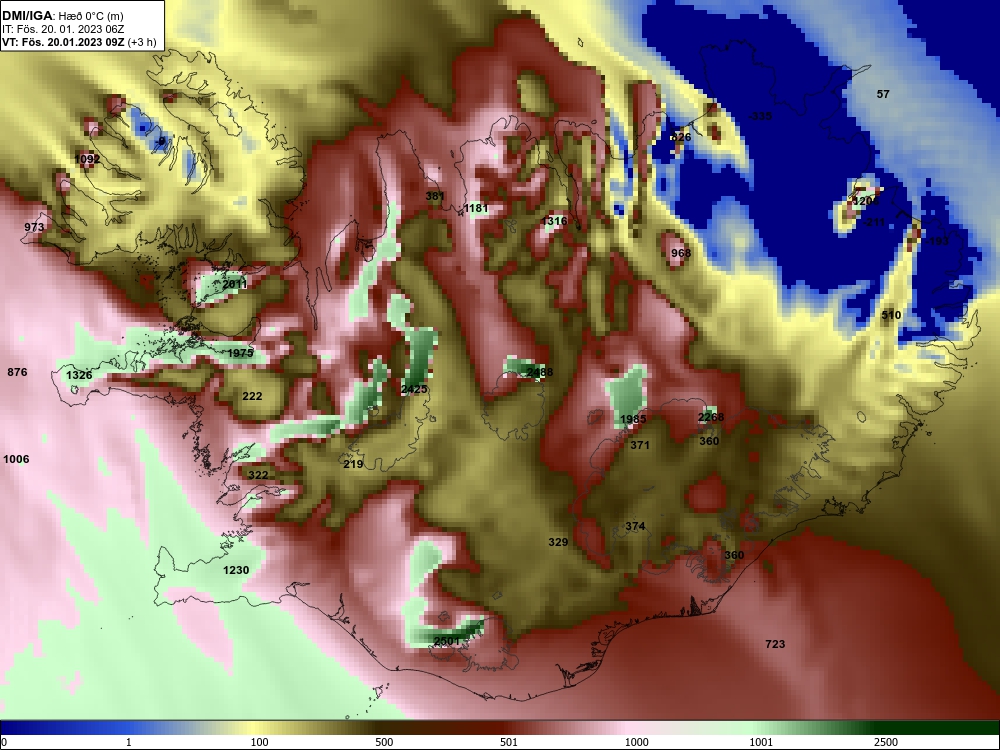The height and width of the screenshot is (750, 1000).
Task: Click the offshore map value 723
Action: click(x=775, y=644)
